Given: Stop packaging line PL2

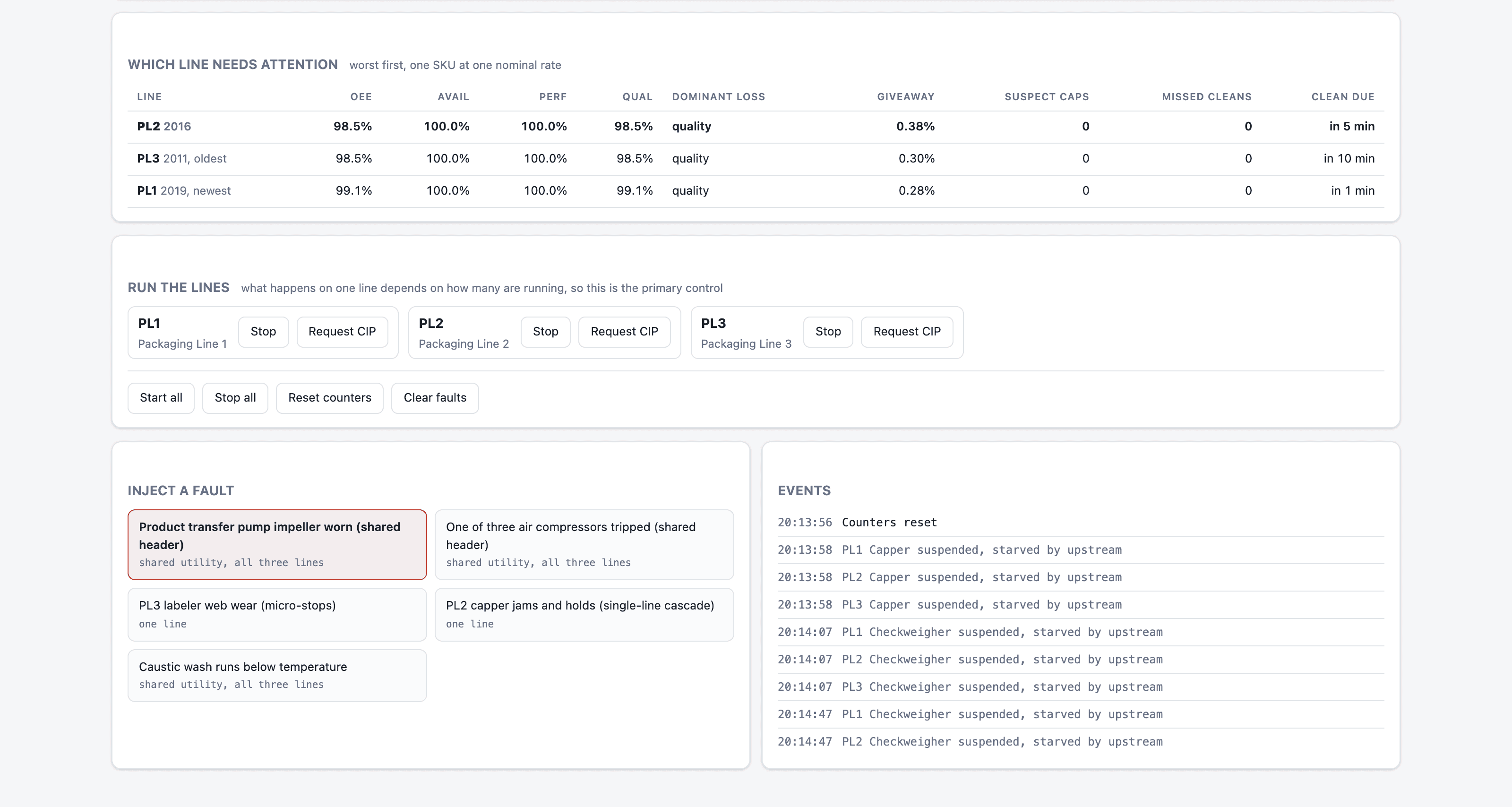Looking at the screenshot, I should click(x=545, y=332).
